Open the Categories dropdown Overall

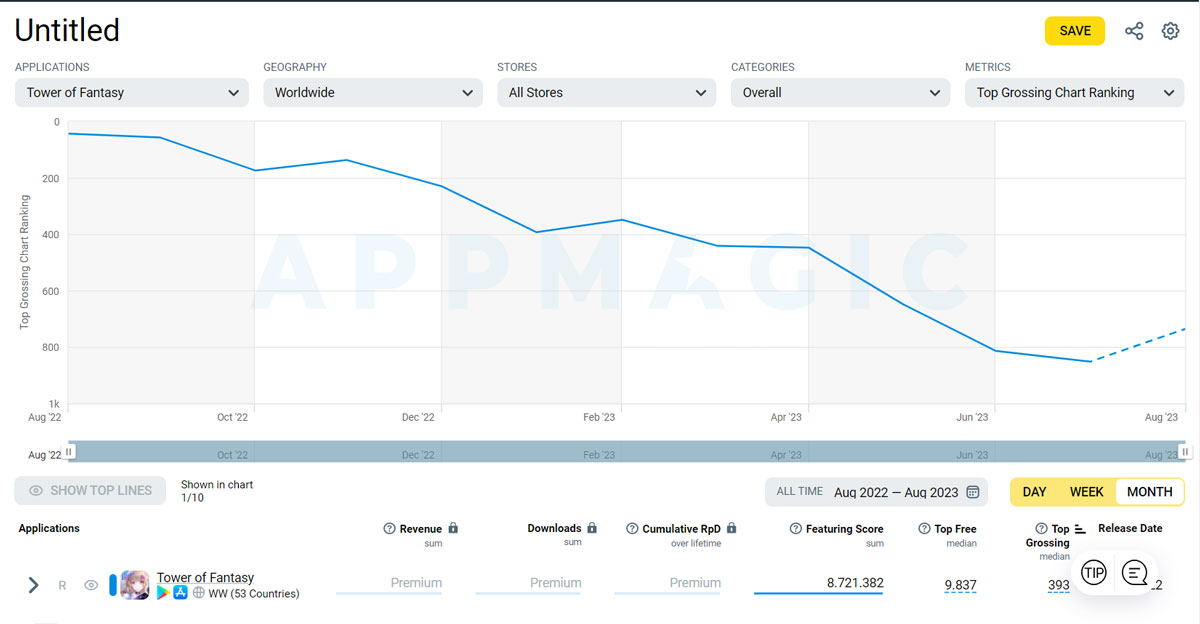coord(841,92)
